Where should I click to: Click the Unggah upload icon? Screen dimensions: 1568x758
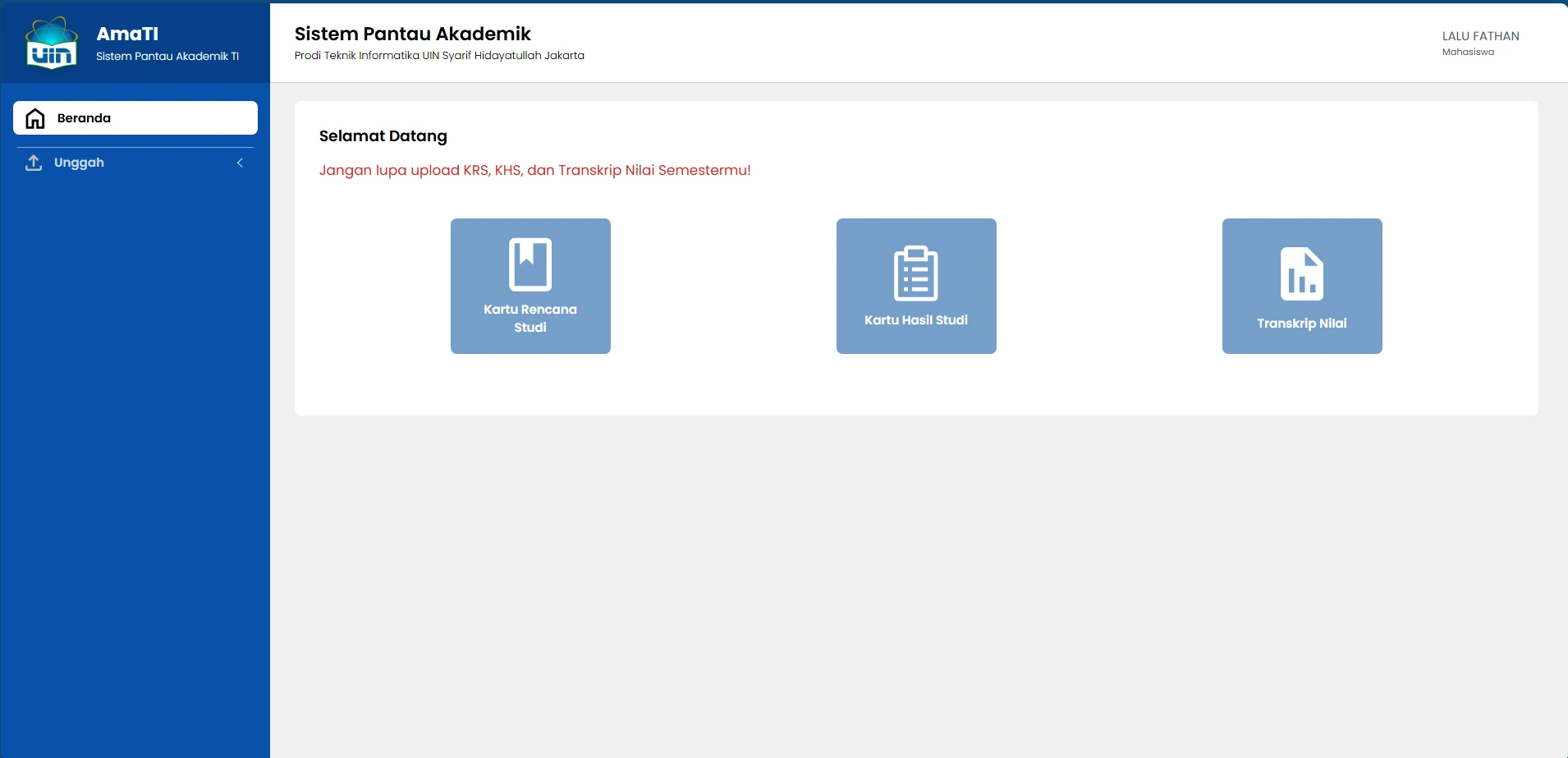pyautogui.click(x=34, y=163)
